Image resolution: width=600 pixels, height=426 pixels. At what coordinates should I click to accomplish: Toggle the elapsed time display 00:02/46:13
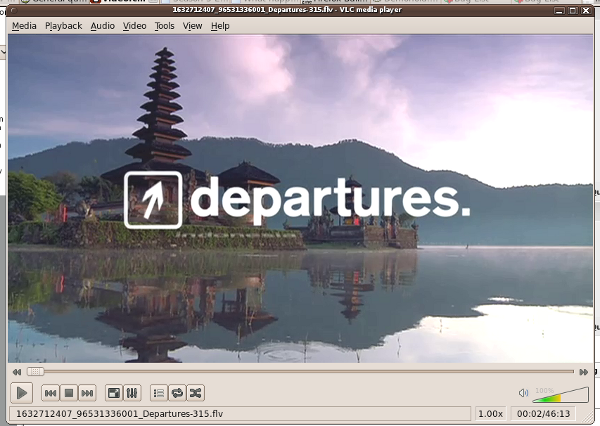coord(543,414)
